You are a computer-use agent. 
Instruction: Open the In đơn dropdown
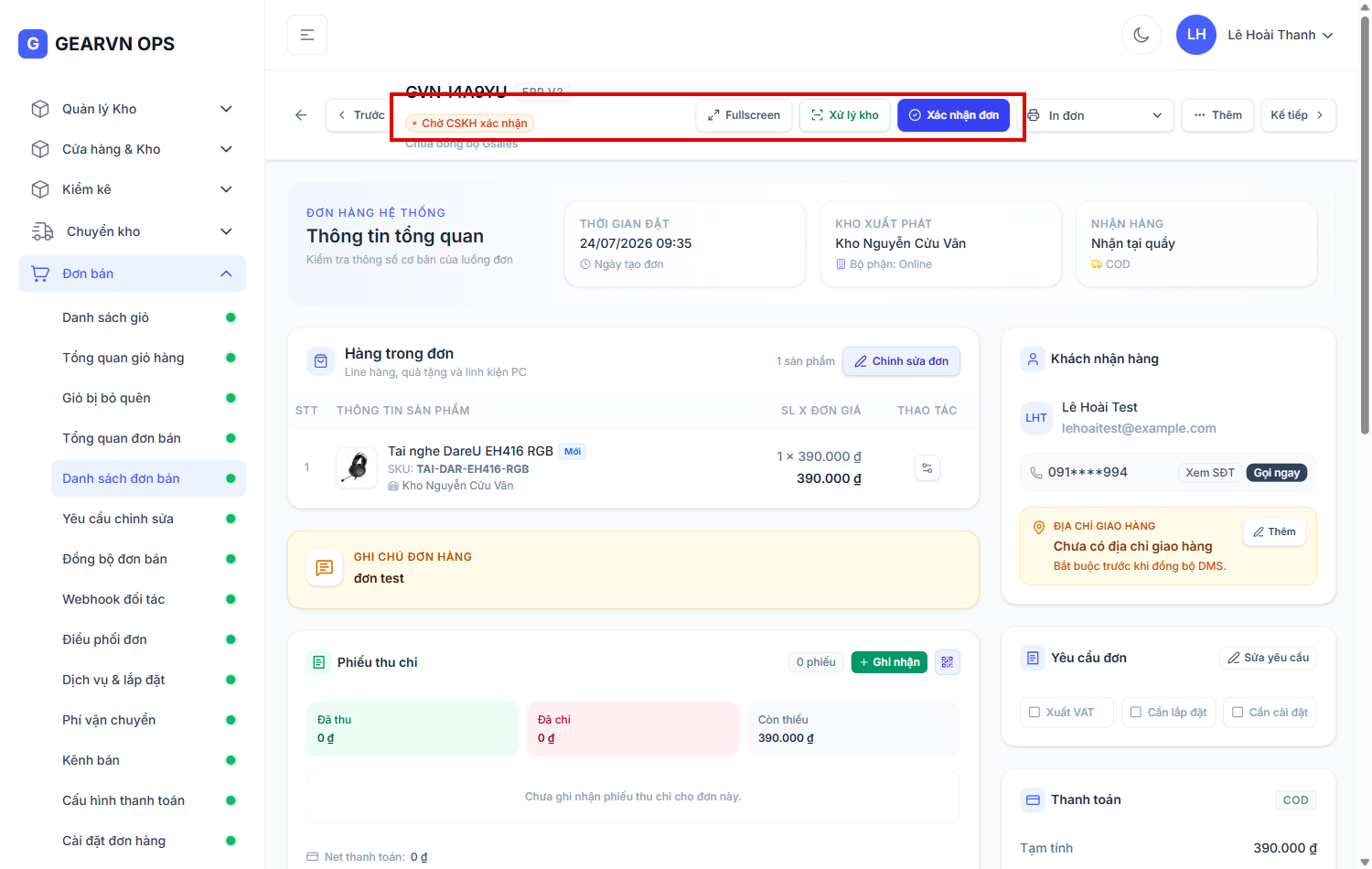click(x=1097, y=115)
